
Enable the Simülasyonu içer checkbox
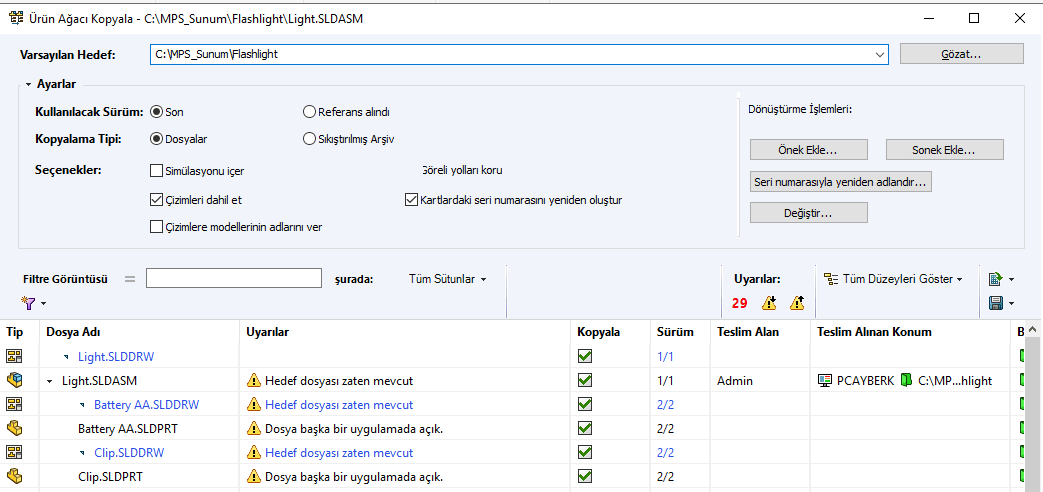[157, 171]
